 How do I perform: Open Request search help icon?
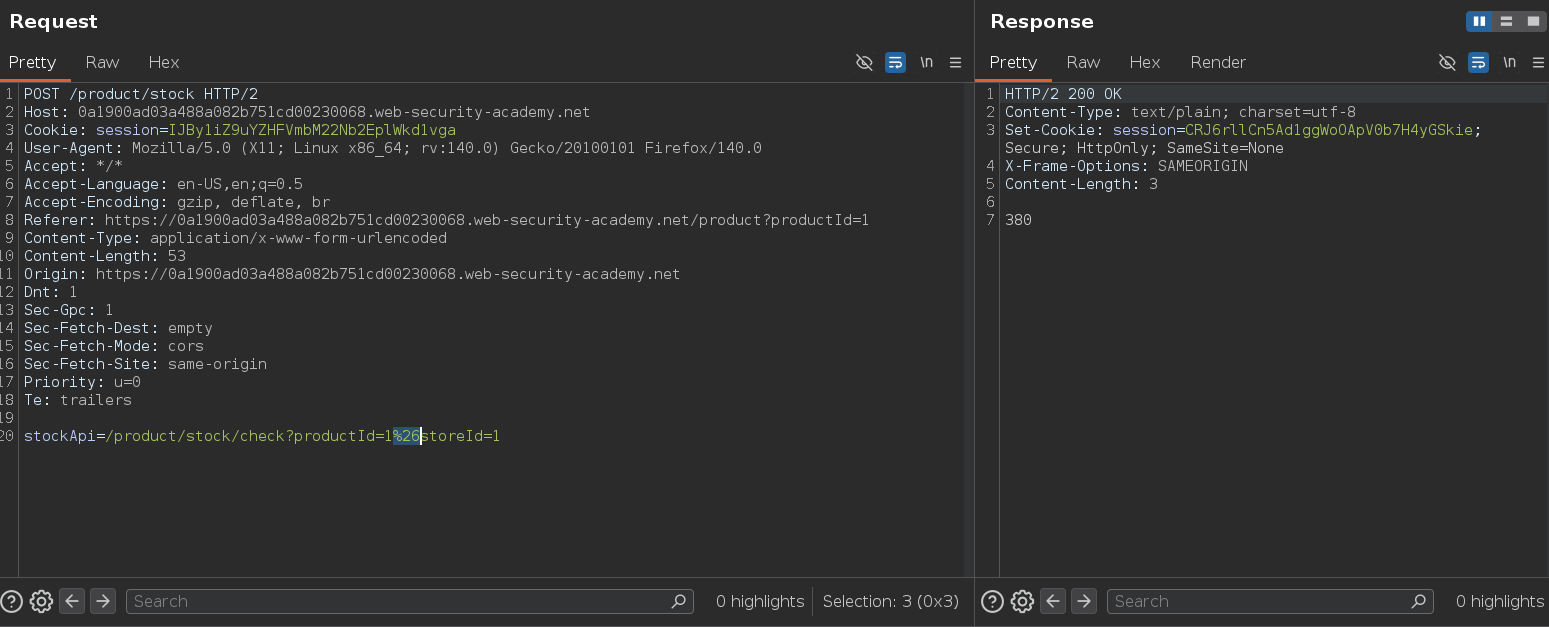pyautogui.click(x=11, y=601)
